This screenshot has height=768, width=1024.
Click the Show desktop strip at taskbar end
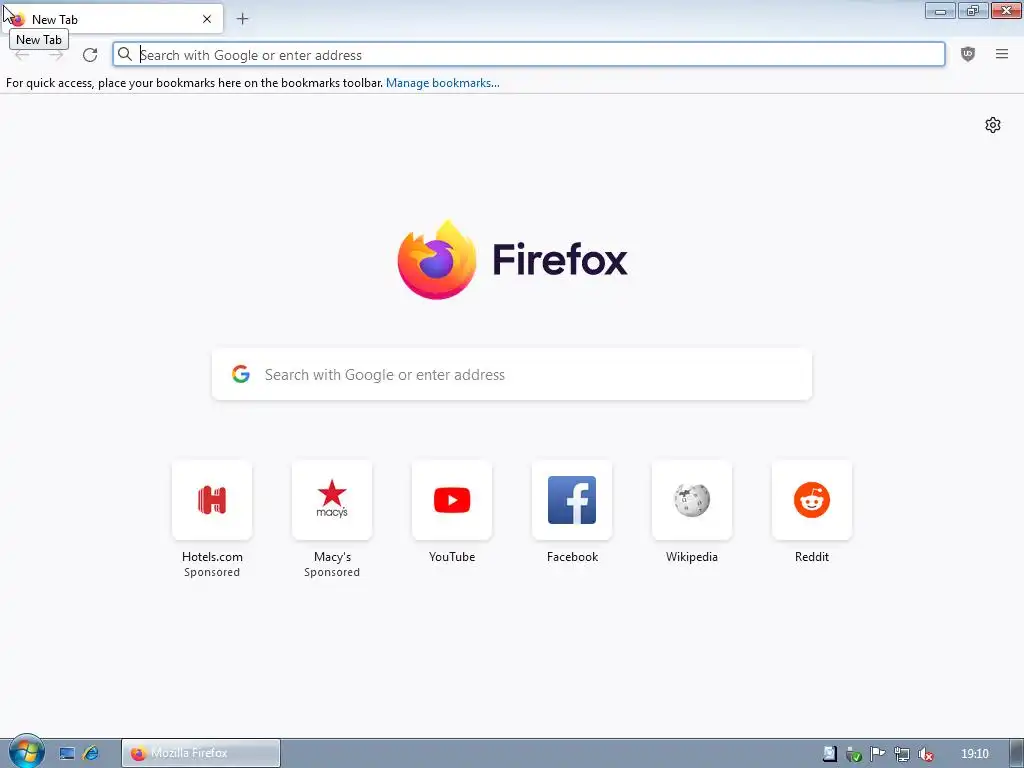[x=1017, y=754]
